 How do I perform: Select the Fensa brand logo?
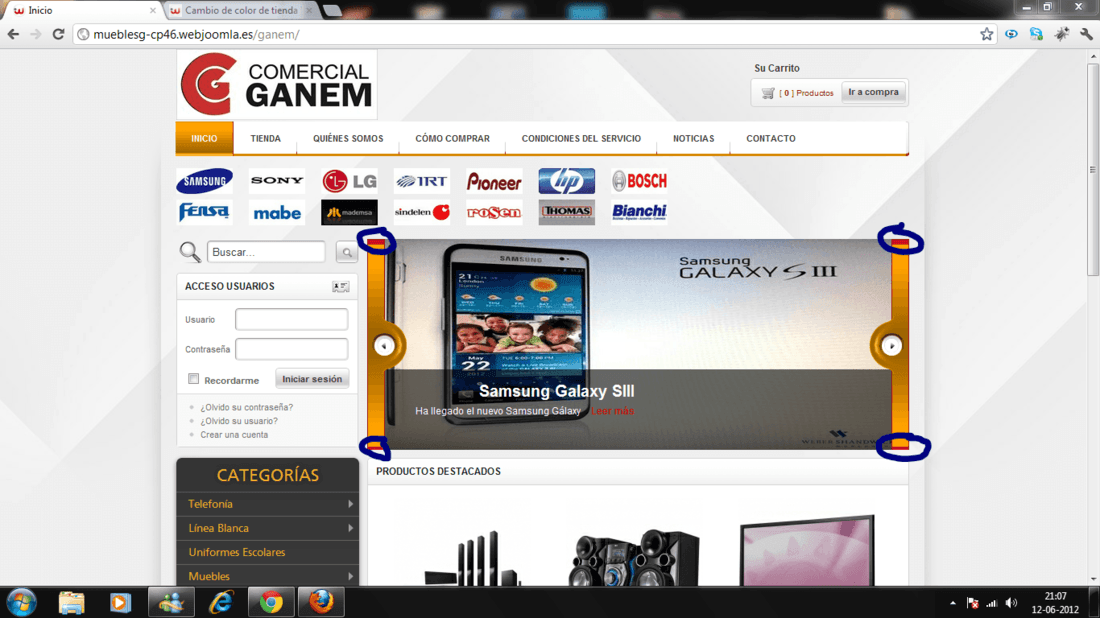coord(204,212)
